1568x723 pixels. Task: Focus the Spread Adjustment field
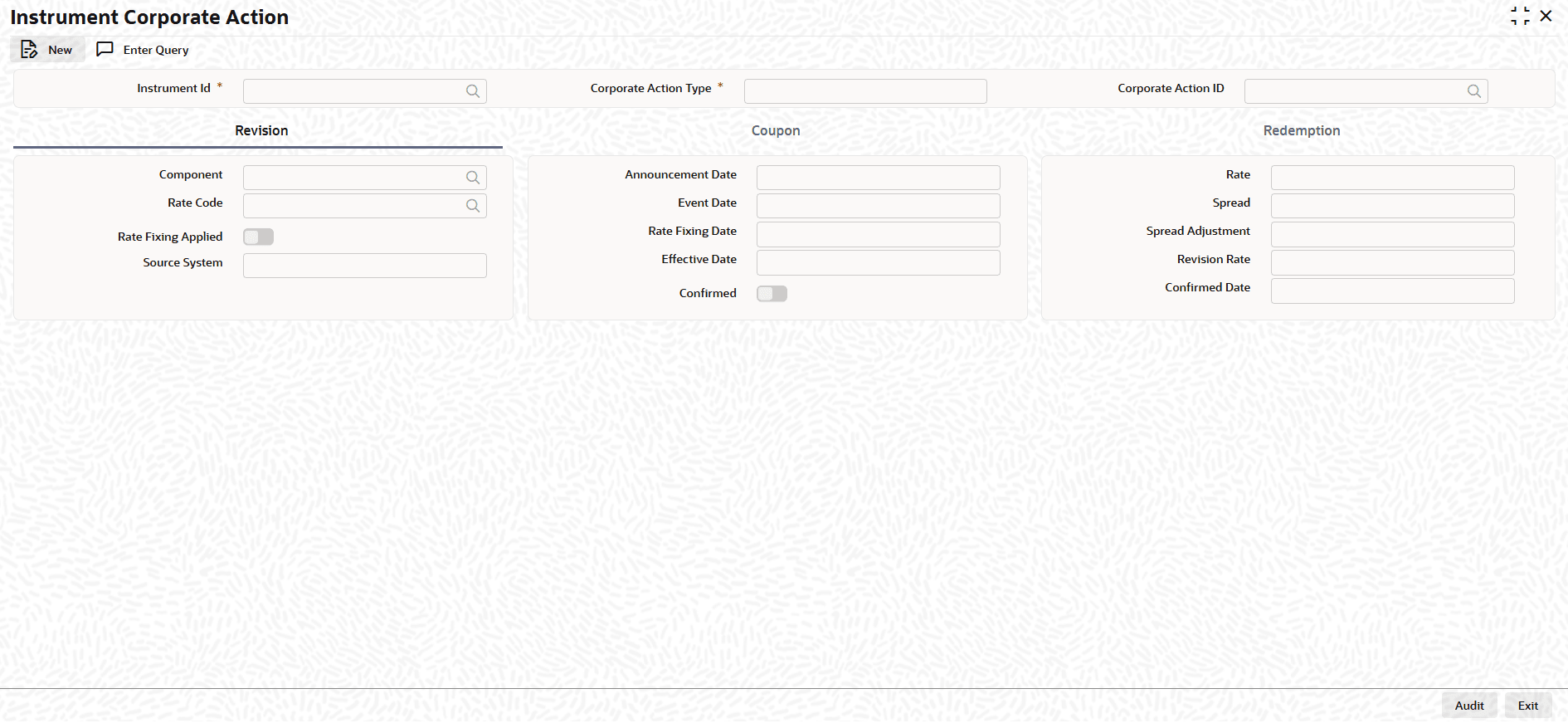[x=1393, y=234]
